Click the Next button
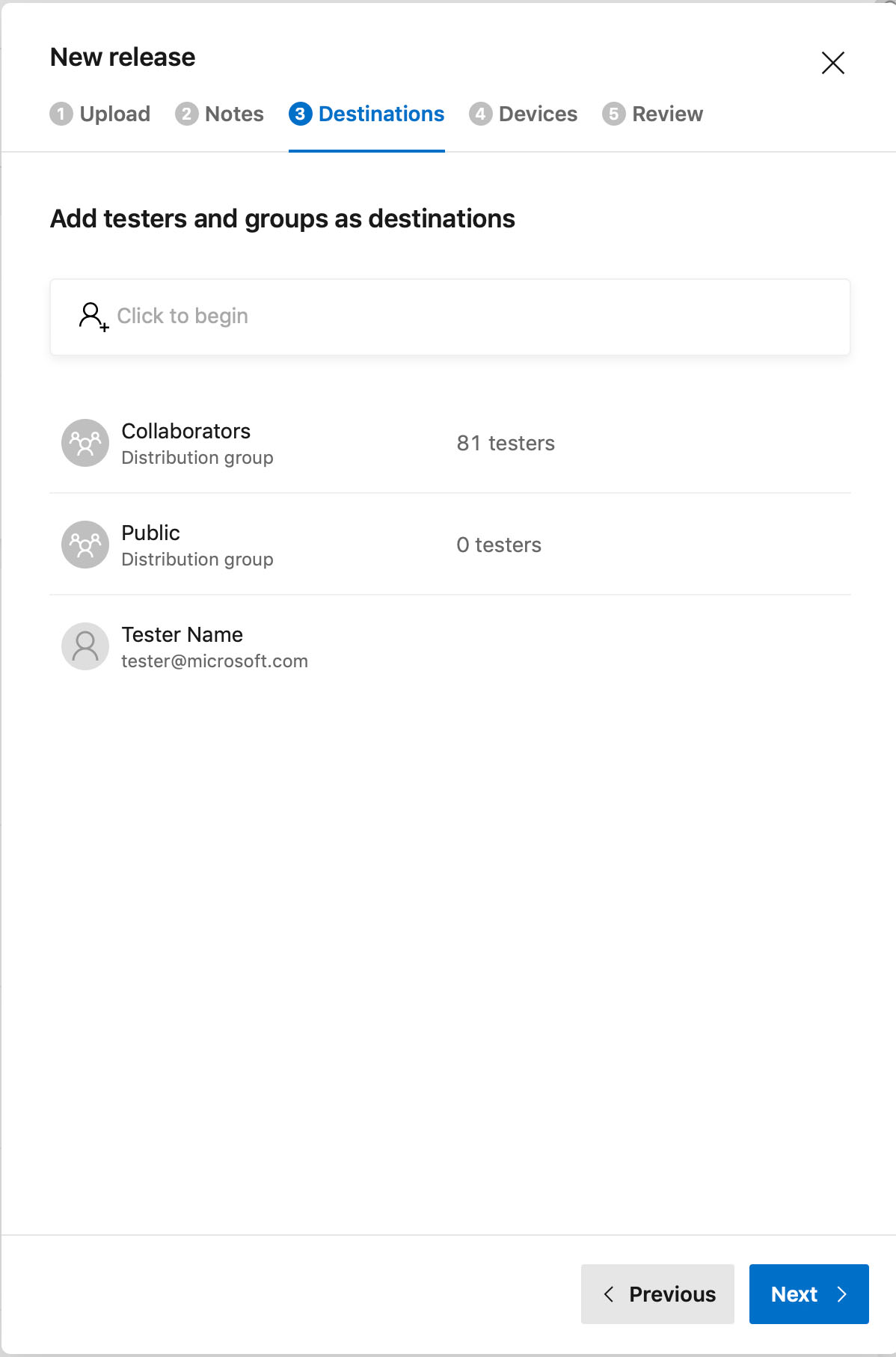The image size is (896, 1357). click(x=808, y=1294)
